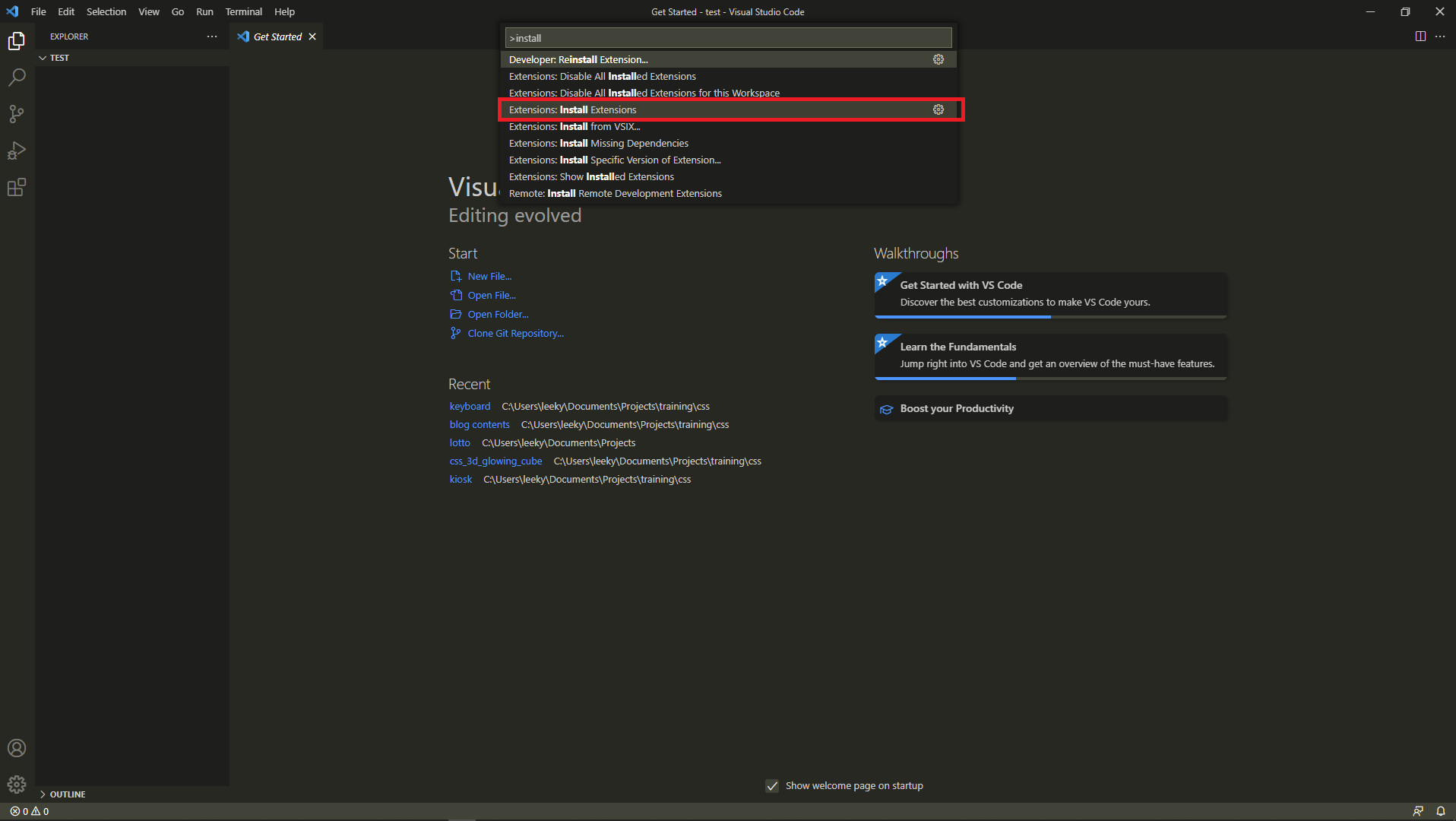Open the Selection menu
1456x821 pixels.
coord(106,11)
